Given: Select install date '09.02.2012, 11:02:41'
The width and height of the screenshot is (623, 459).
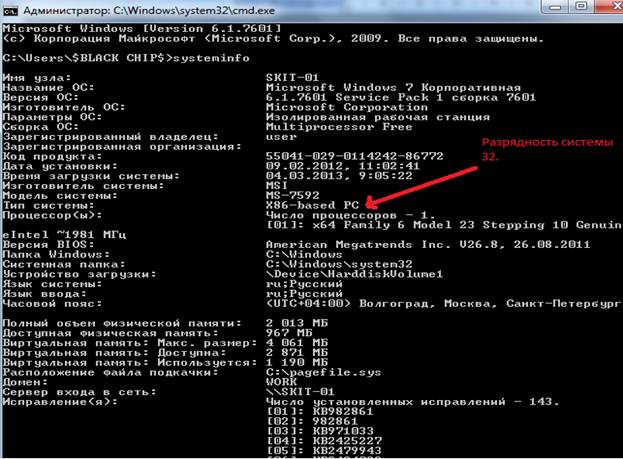Looking at the screenshot, I should click(x=343, y=166).
